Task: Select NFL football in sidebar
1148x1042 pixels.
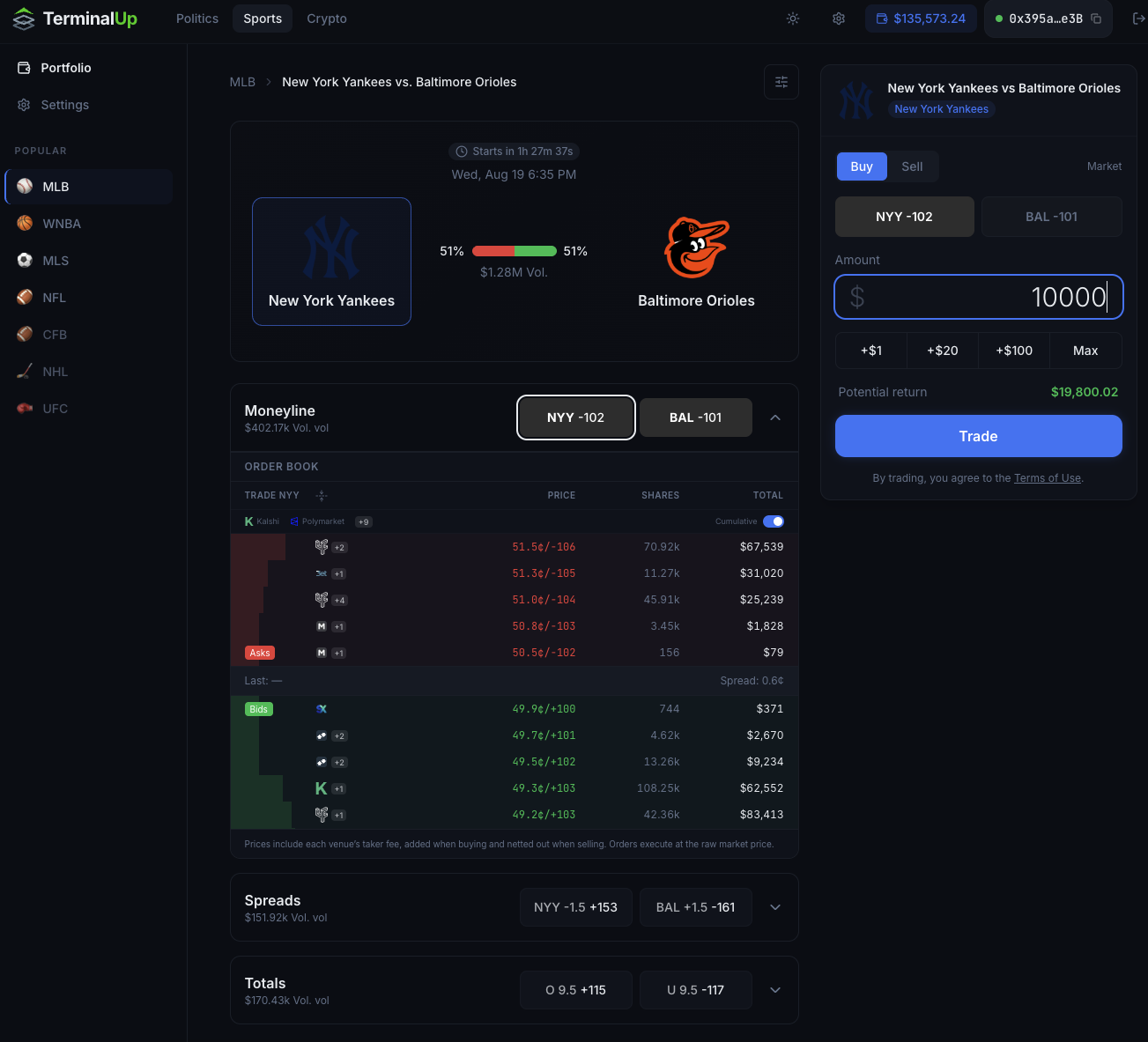Action: point(25,298)
